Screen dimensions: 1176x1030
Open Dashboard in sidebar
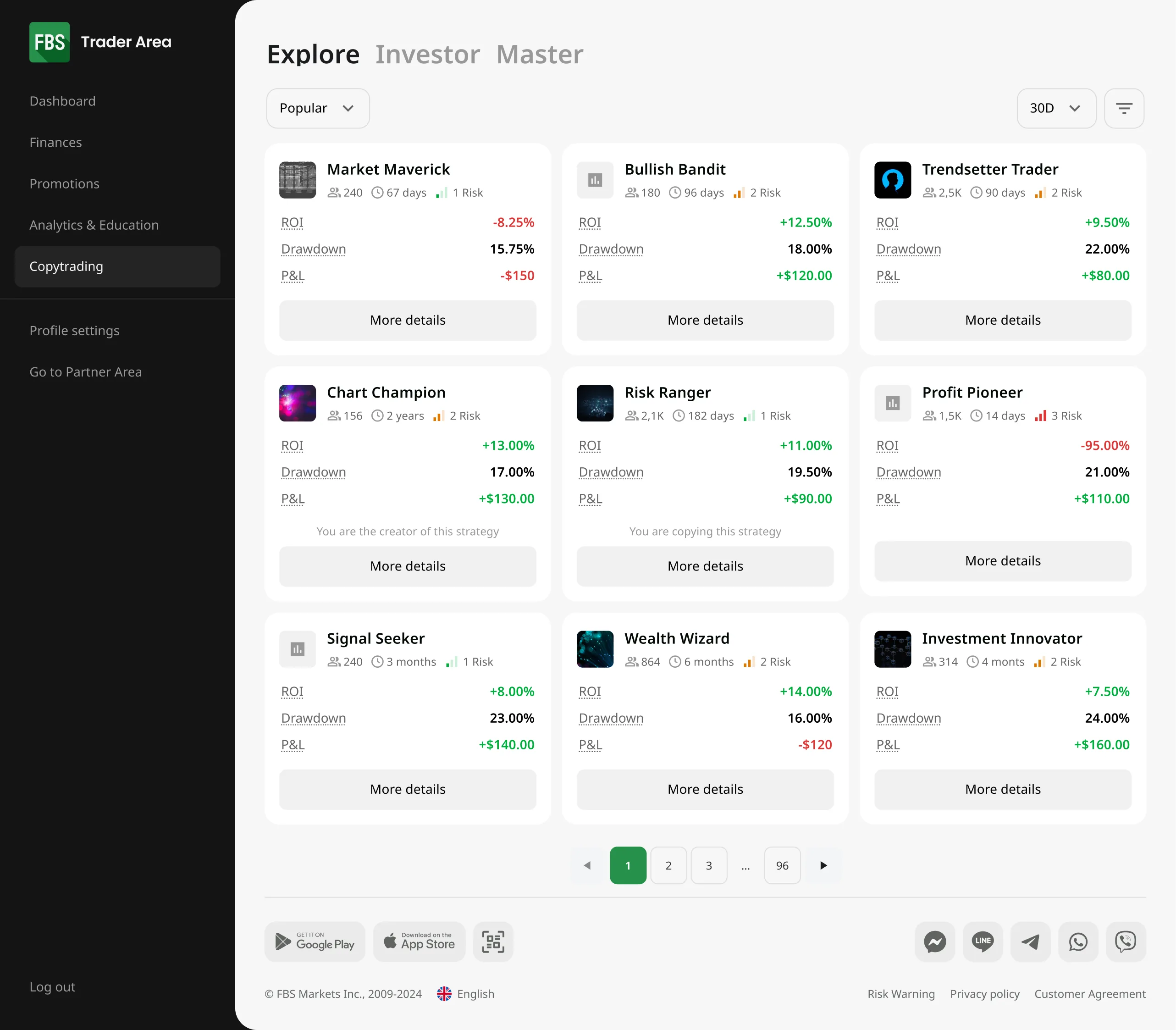63,101
